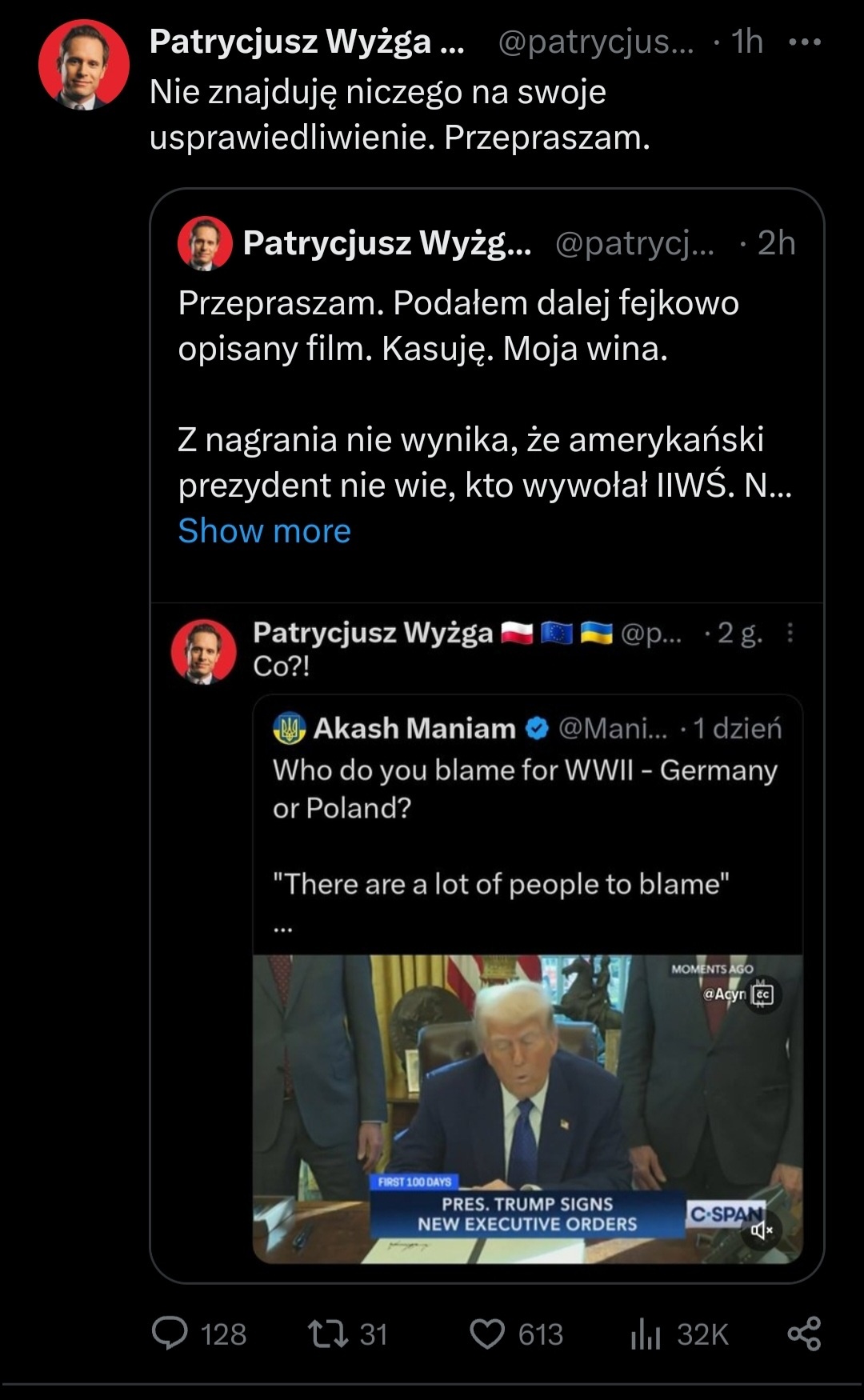
Task: Click Akash Maniam's Ukrainian trident avatar
Action: 290,728
